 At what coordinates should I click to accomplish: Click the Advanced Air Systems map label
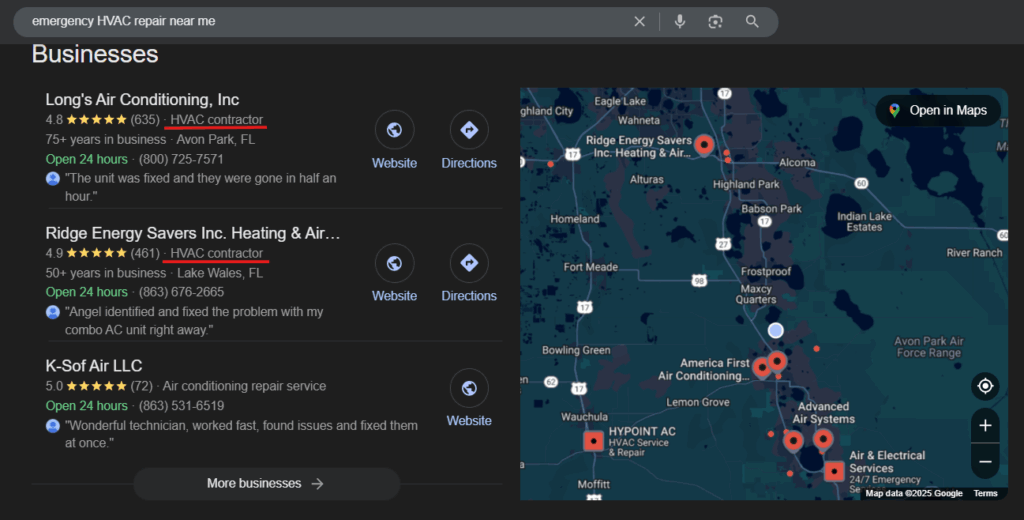(x=824, y=413)
